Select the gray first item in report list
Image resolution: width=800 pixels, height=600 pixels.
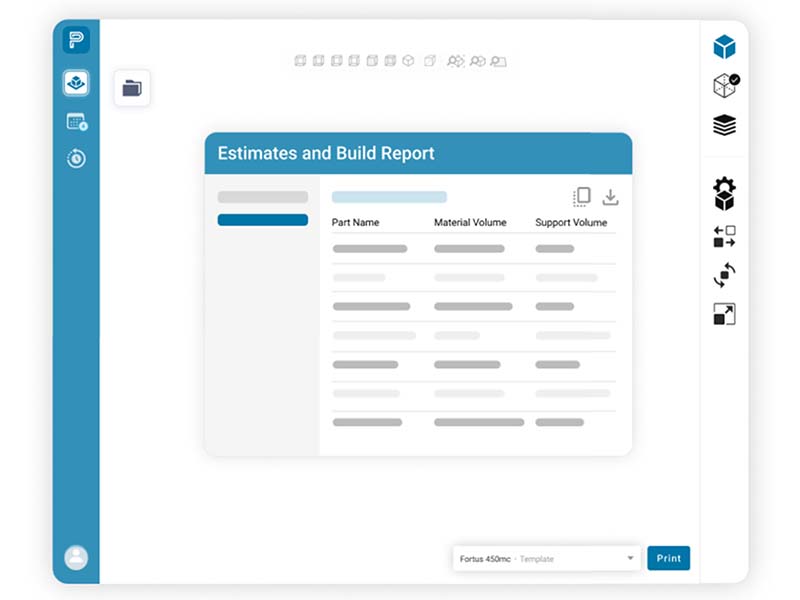click(x=262, y=197)
